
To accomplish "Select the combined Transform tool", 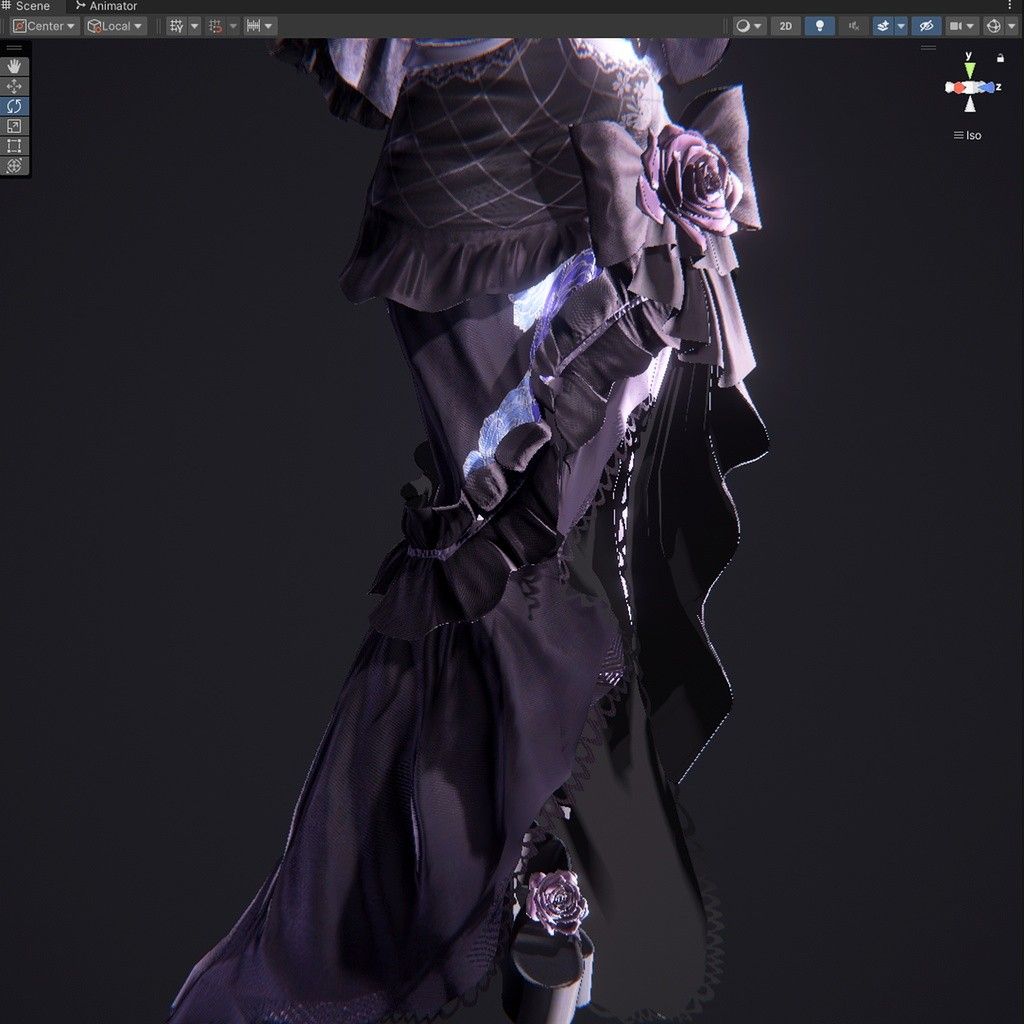I will coord(14,166).
